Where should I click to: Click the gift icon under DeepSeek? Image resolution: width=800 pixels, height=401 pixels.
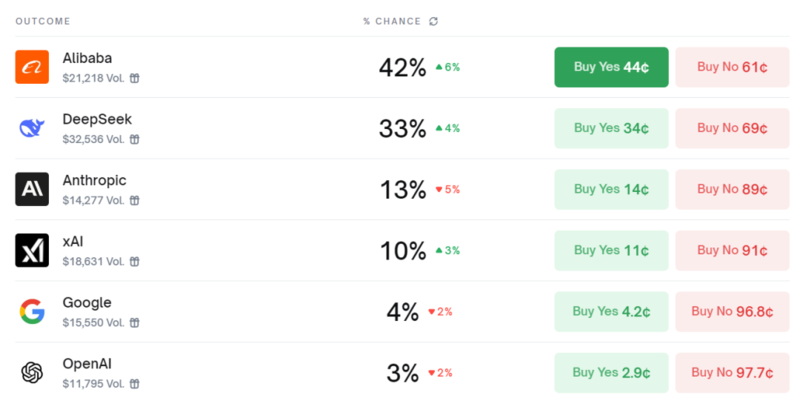pos(134,139)
